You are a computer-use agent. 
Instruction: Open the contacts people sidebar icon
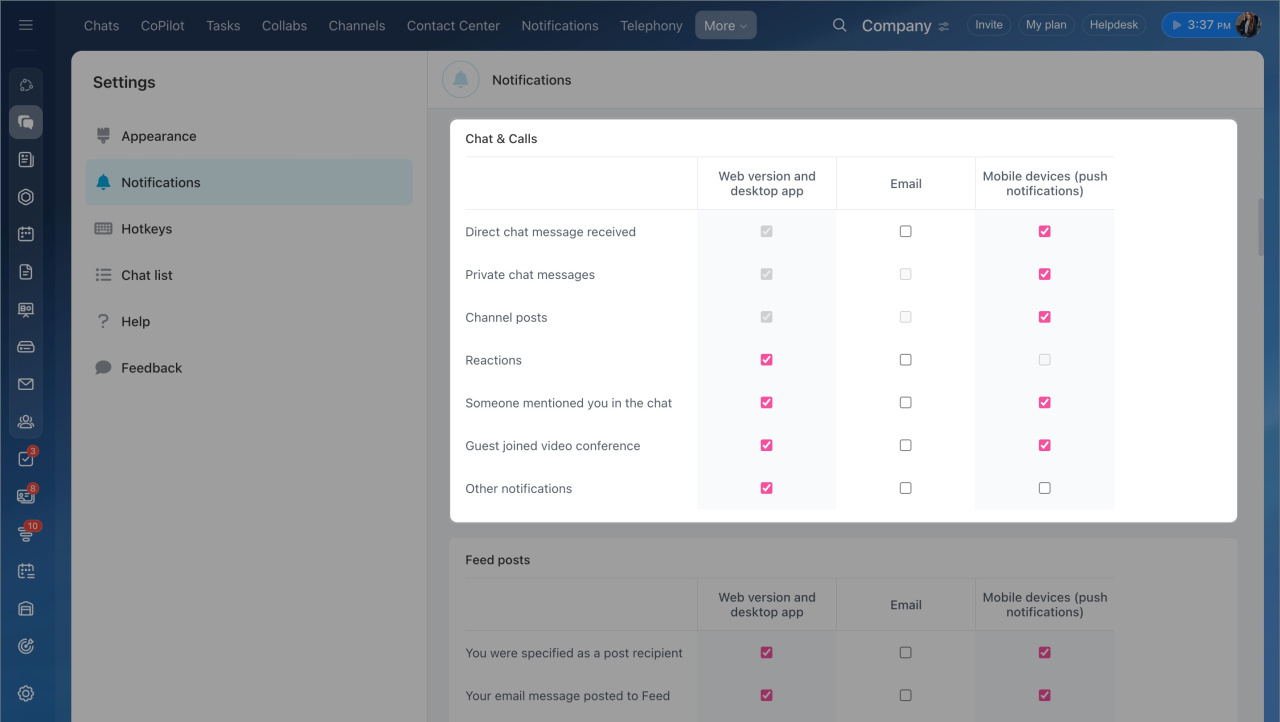pos(26,421)
